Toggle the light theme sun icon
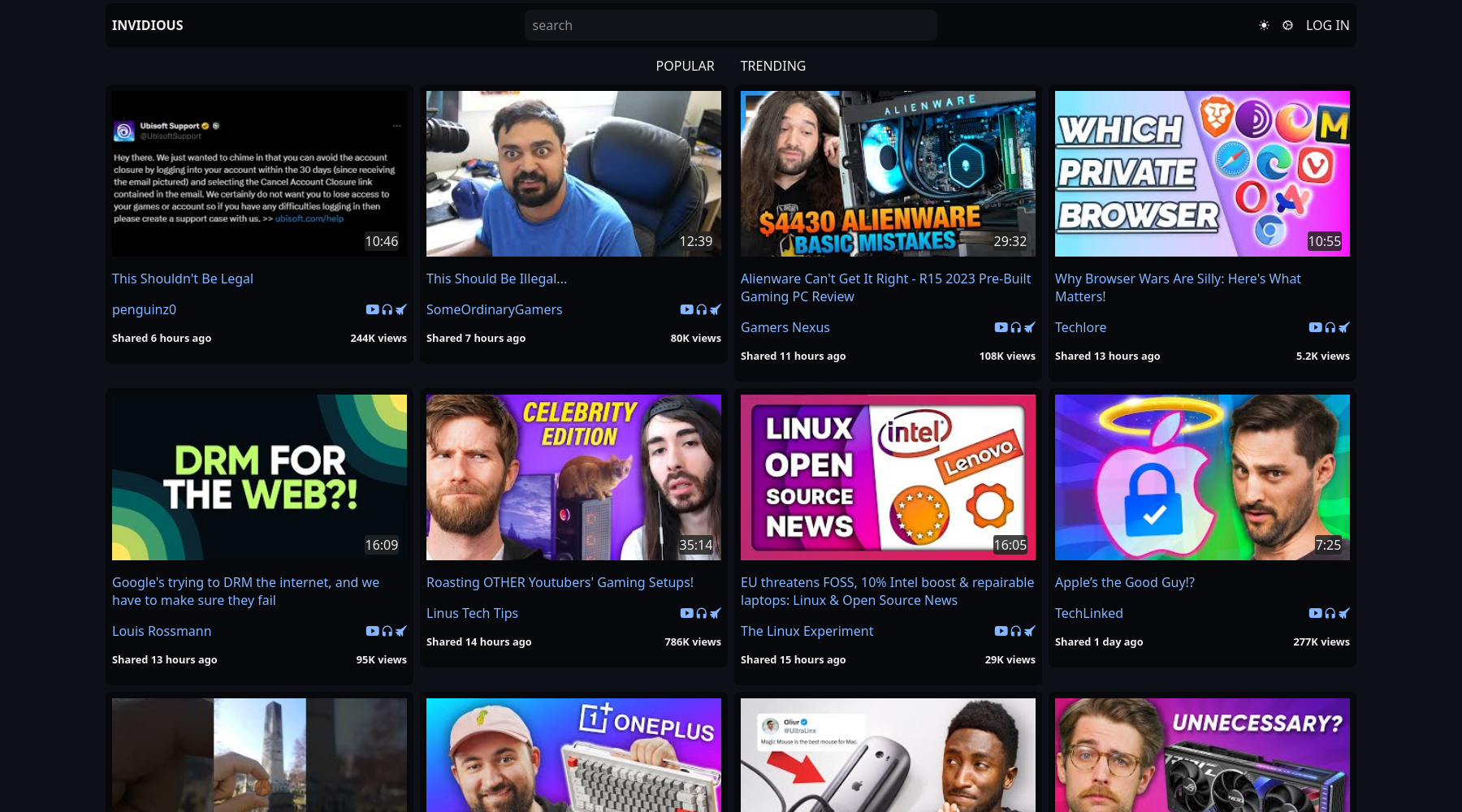Image resolution: width=1462 pixels, height=812 pixels. pyautogui.click(x=1264, y=25)
